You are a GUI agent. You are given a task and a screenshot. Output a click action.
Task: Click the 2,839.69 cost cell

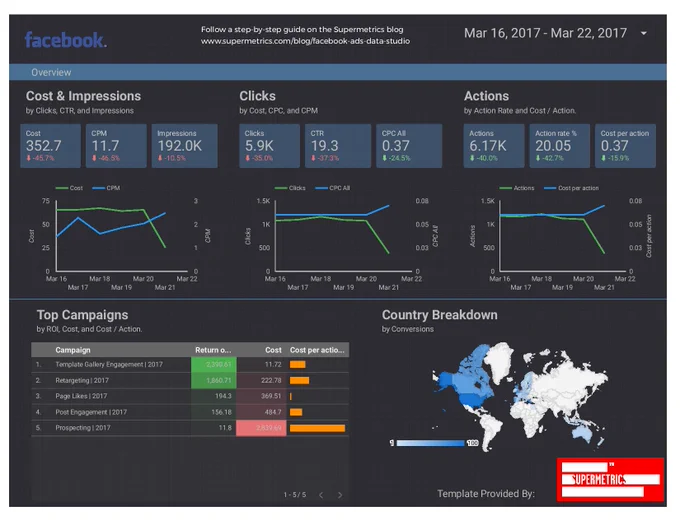(261, 428)
